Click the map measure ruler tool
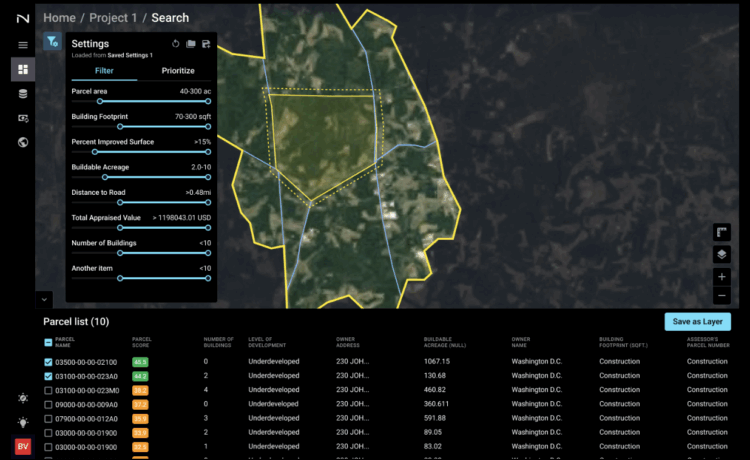Image resolution: width=750 pixels, height=460 pixels. 722,232
